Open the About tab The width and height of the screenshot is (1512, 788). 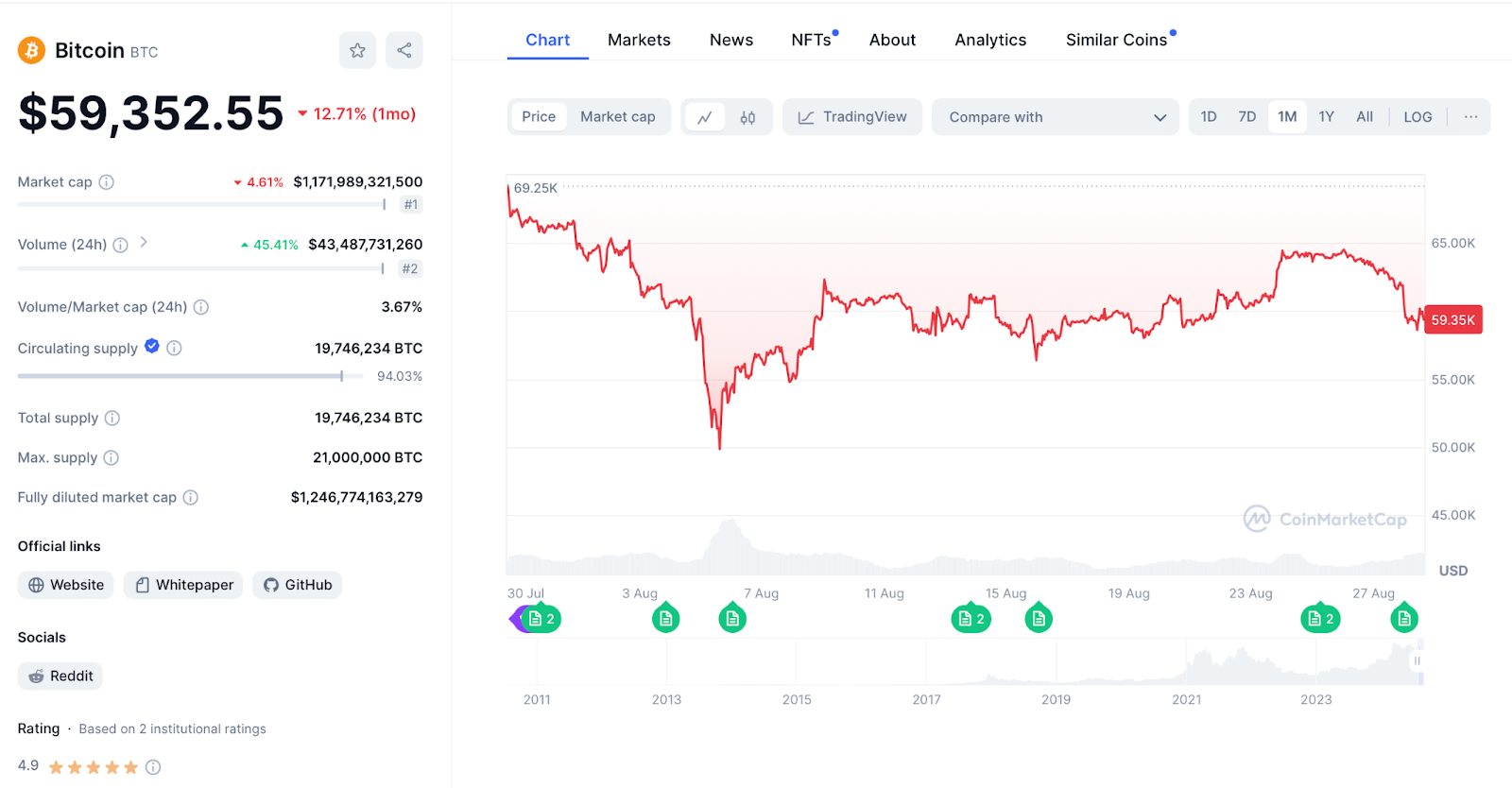(892, 40)
